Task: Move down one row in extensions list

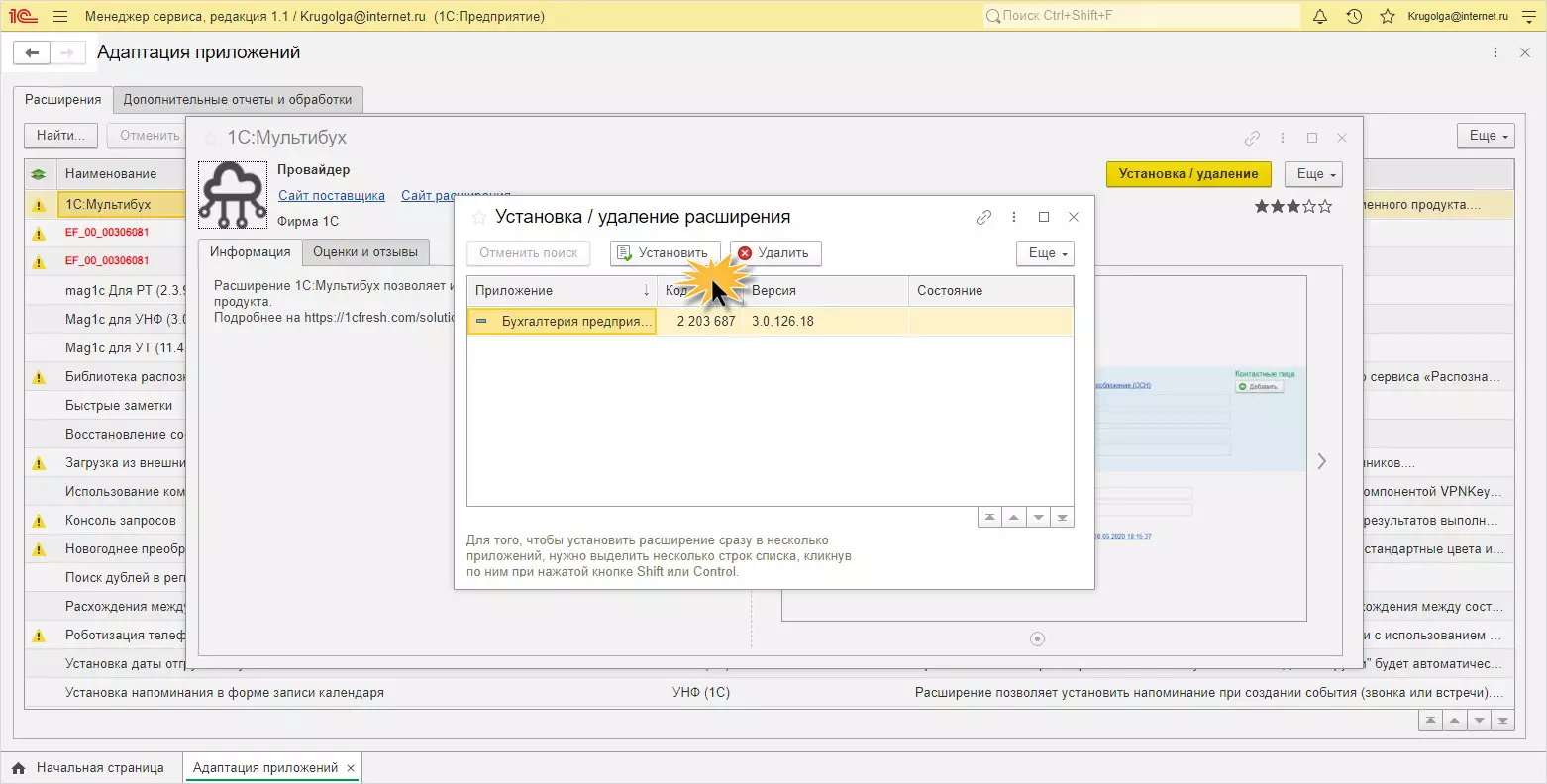Action: (1479, 721)
